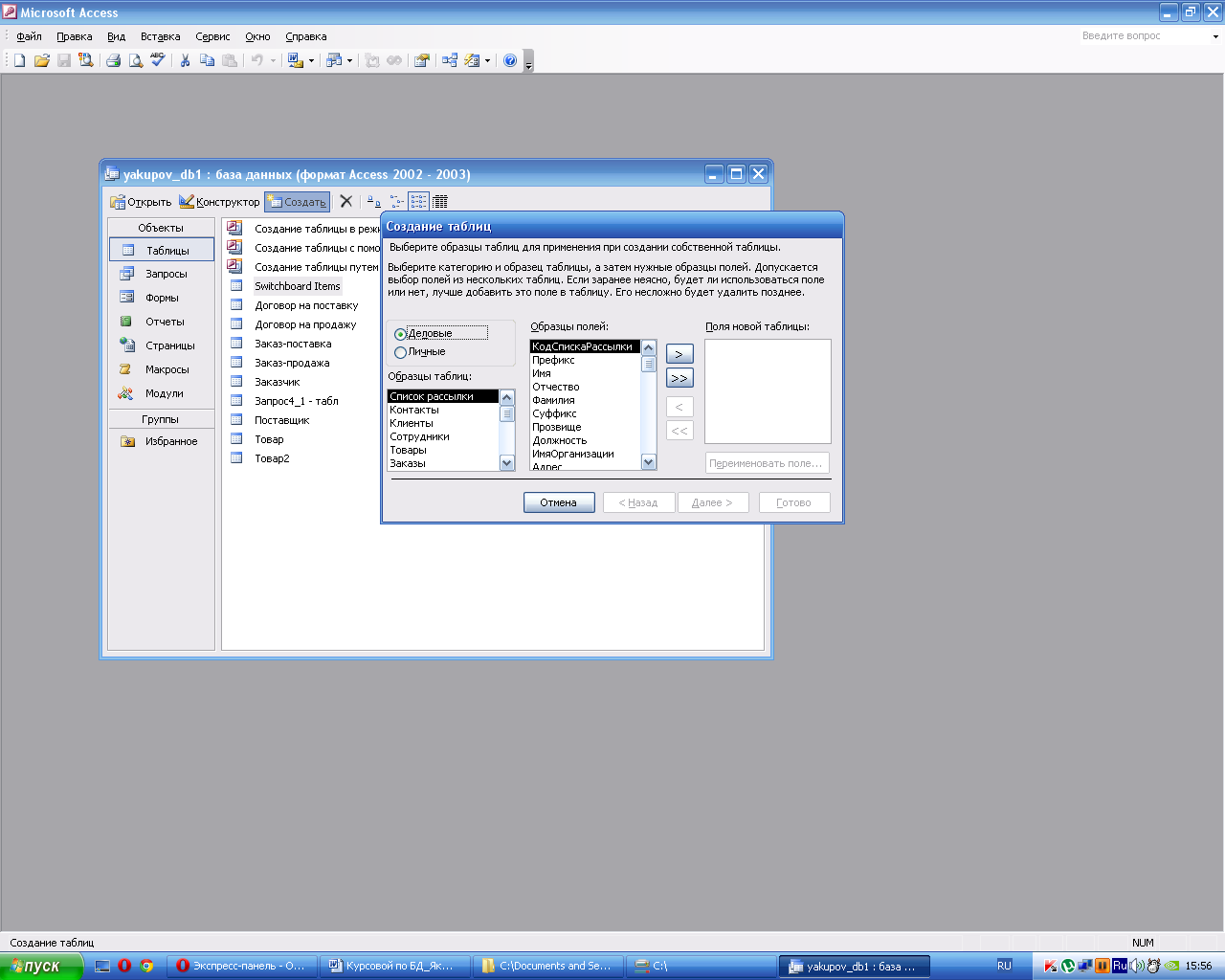Open the Relationships toolbar icon

tap(450, 60)
